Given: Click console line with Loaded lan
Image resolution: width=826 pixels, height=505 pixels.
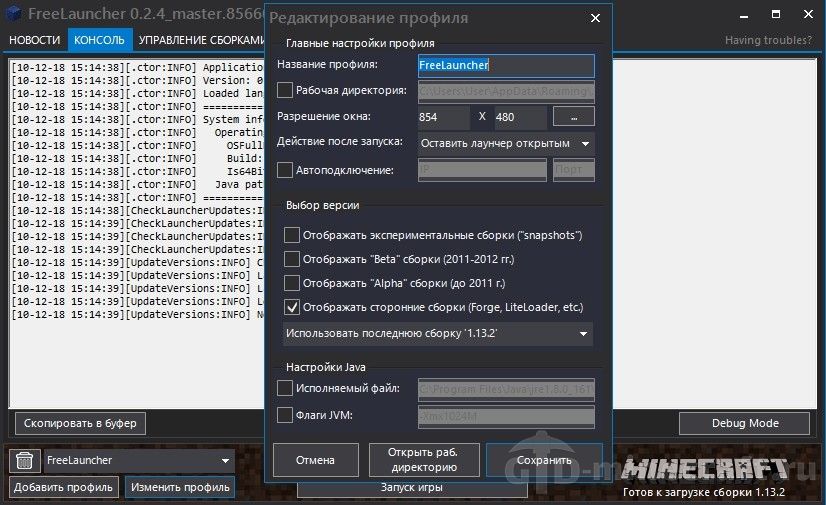Looking at the screenshot, I should pos(137,93).
